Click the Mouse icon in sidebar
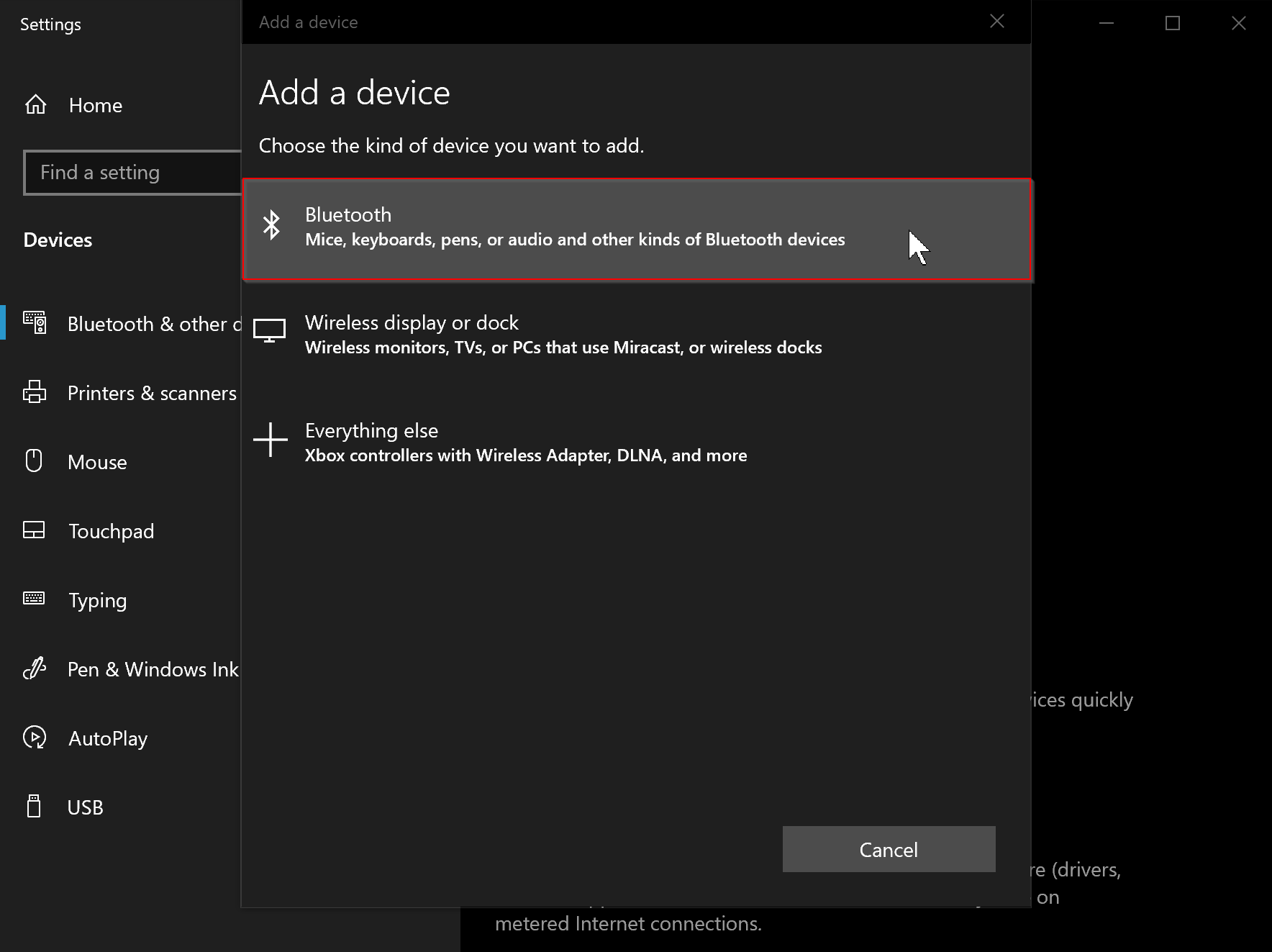This screenshot has width=1272, height=952. point(34,461)
